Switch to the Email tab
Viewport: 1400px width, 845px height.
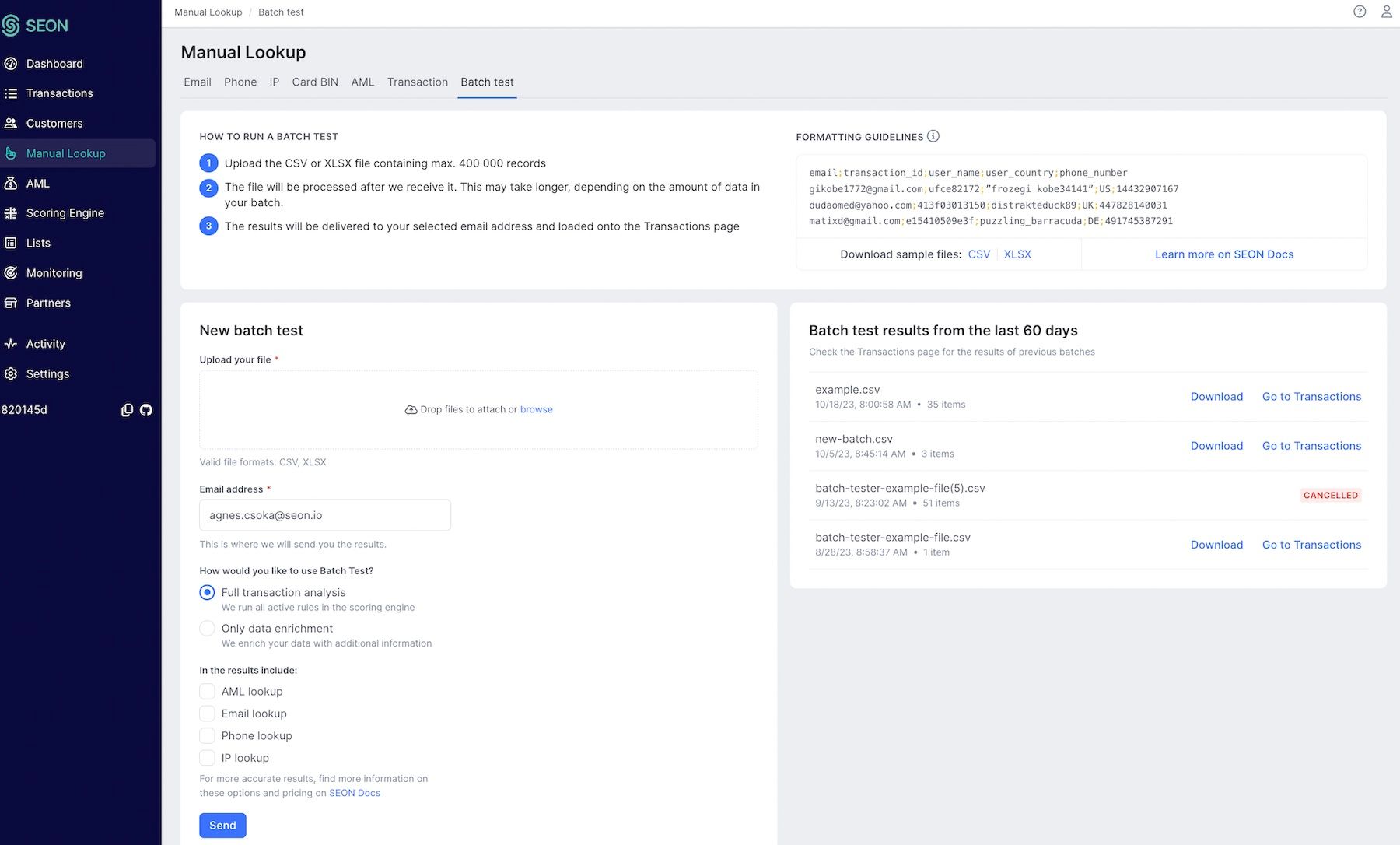(198, 82)
